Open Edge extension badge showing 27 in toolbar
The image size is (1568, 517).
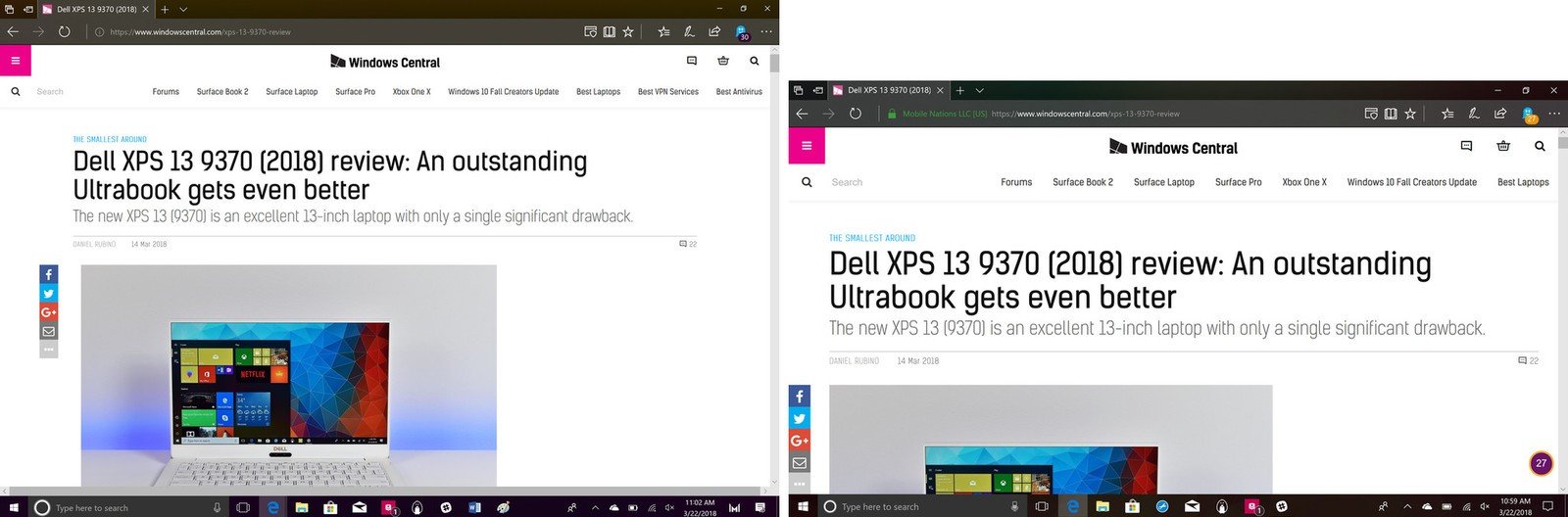tap(1529, 116)
